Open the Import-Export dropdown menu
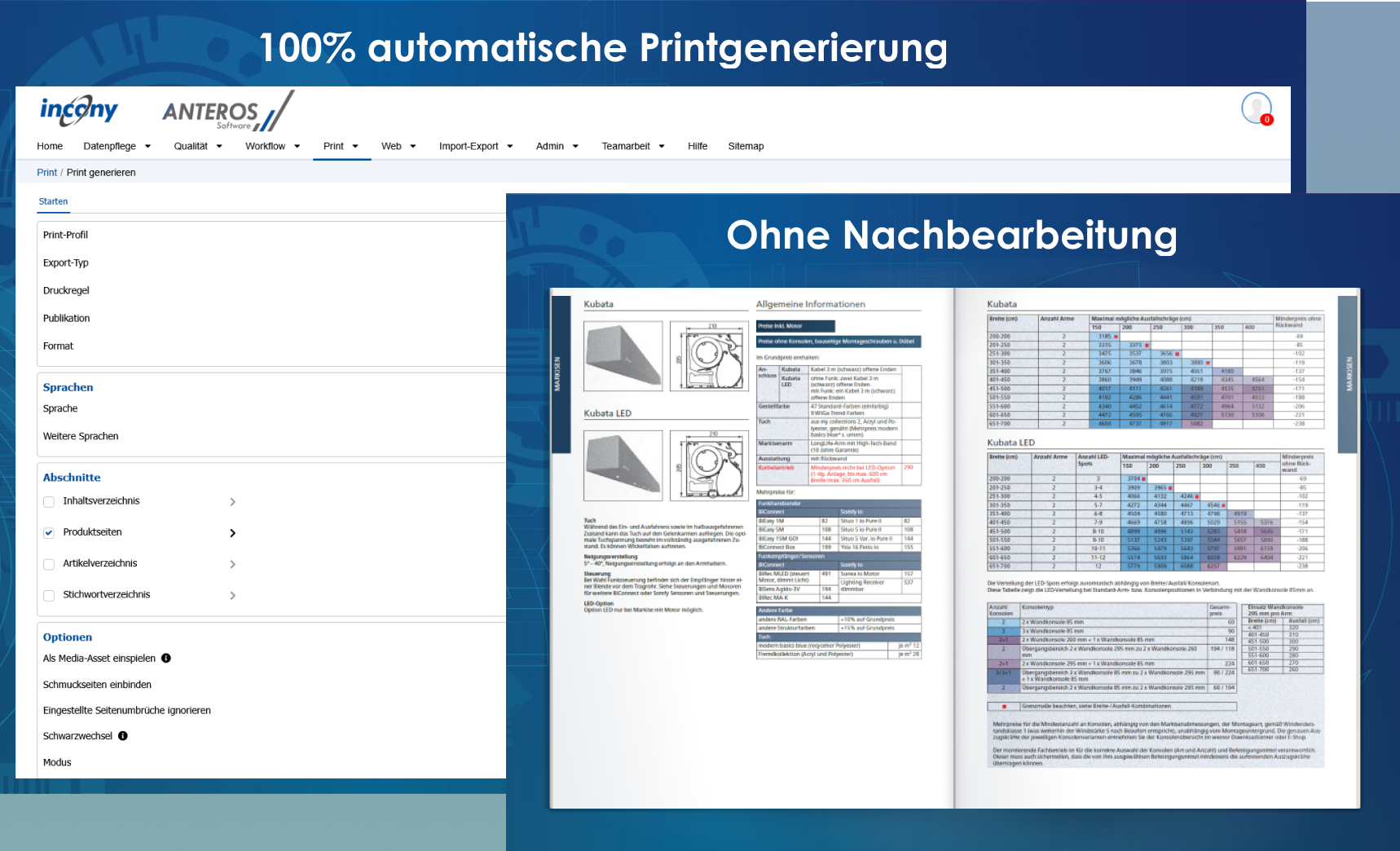 pos(476,146)
